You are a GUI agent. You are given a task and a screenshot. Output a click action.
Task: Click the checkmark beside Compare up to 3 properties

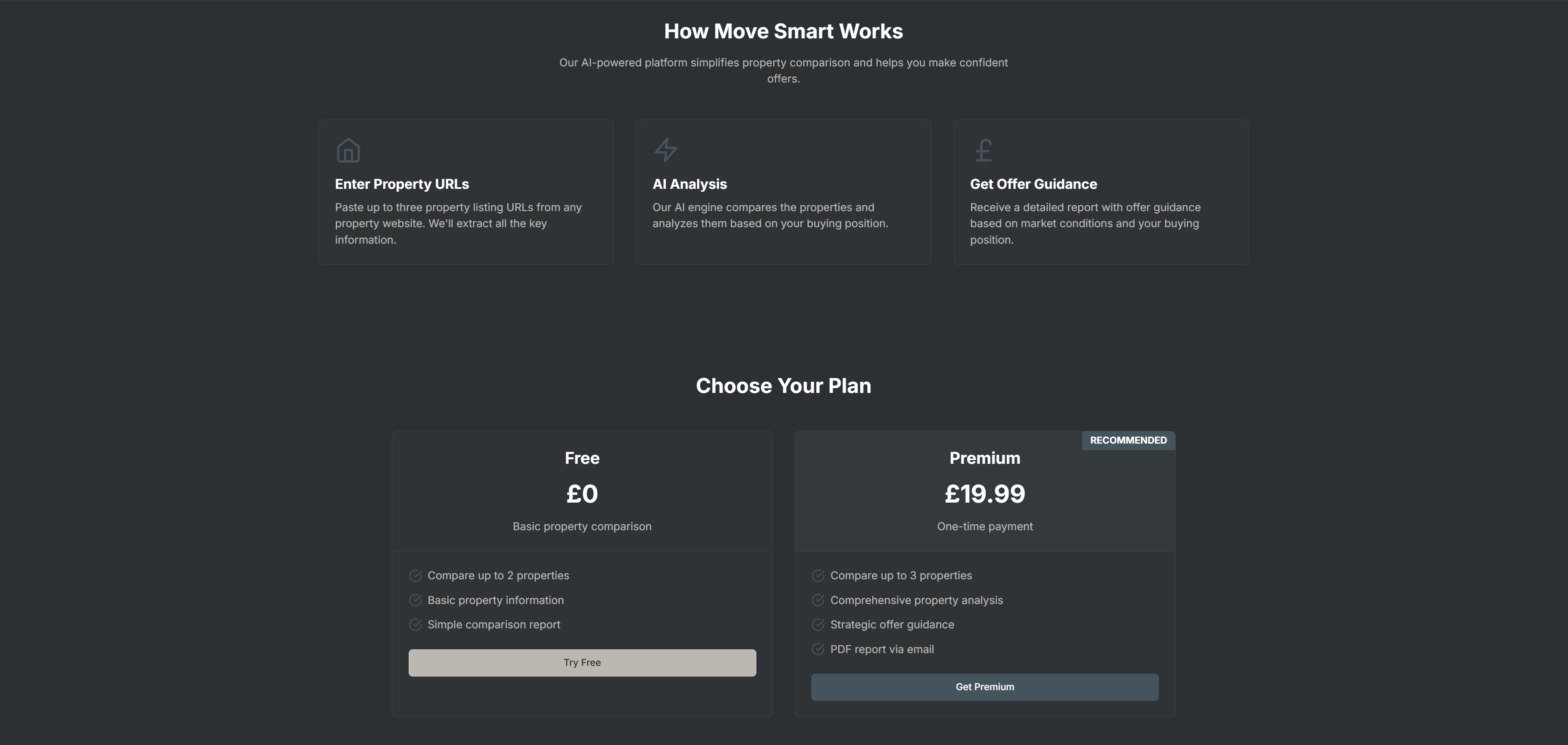817,575
